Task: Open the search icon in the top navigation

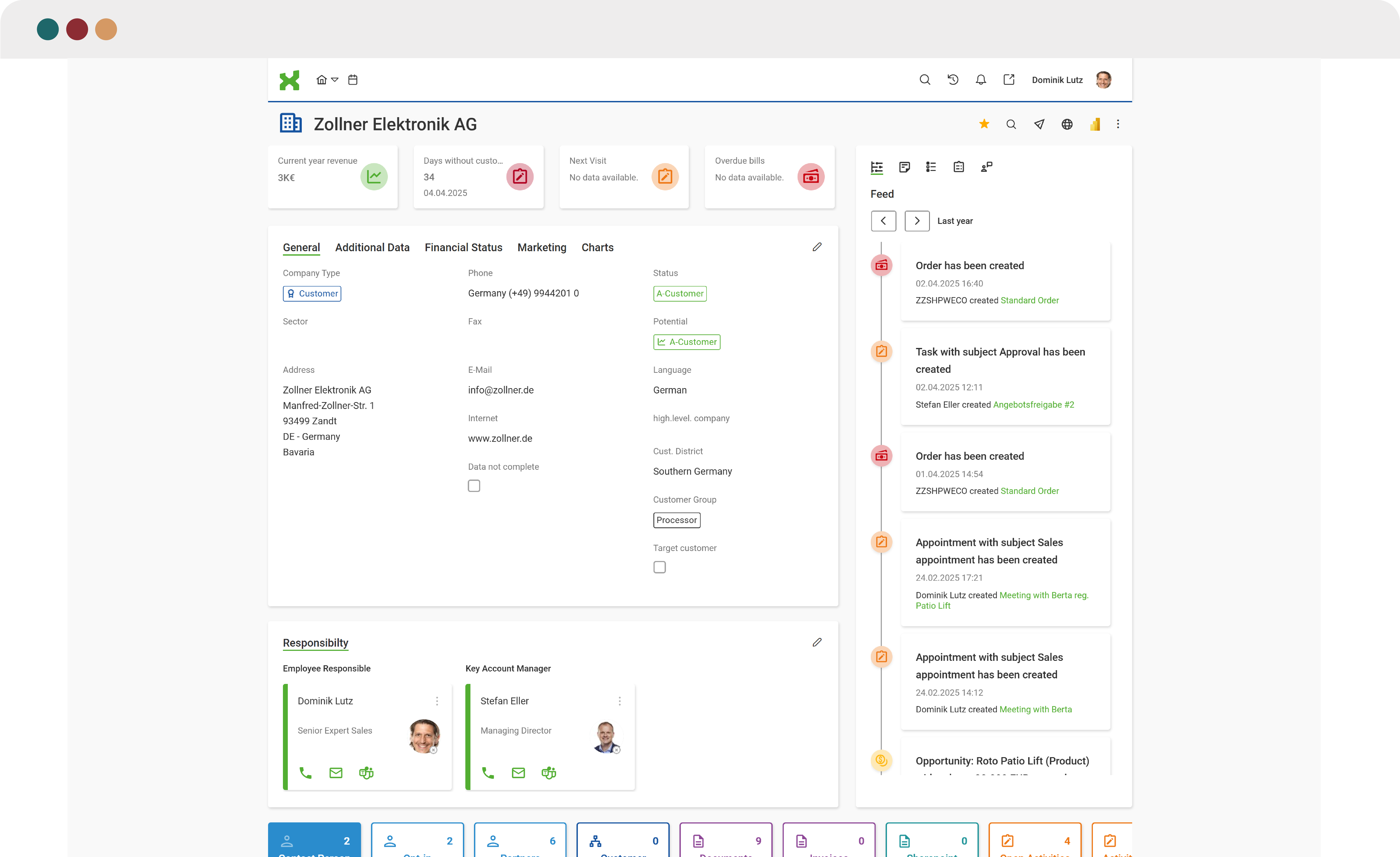Action: (924, 80)
